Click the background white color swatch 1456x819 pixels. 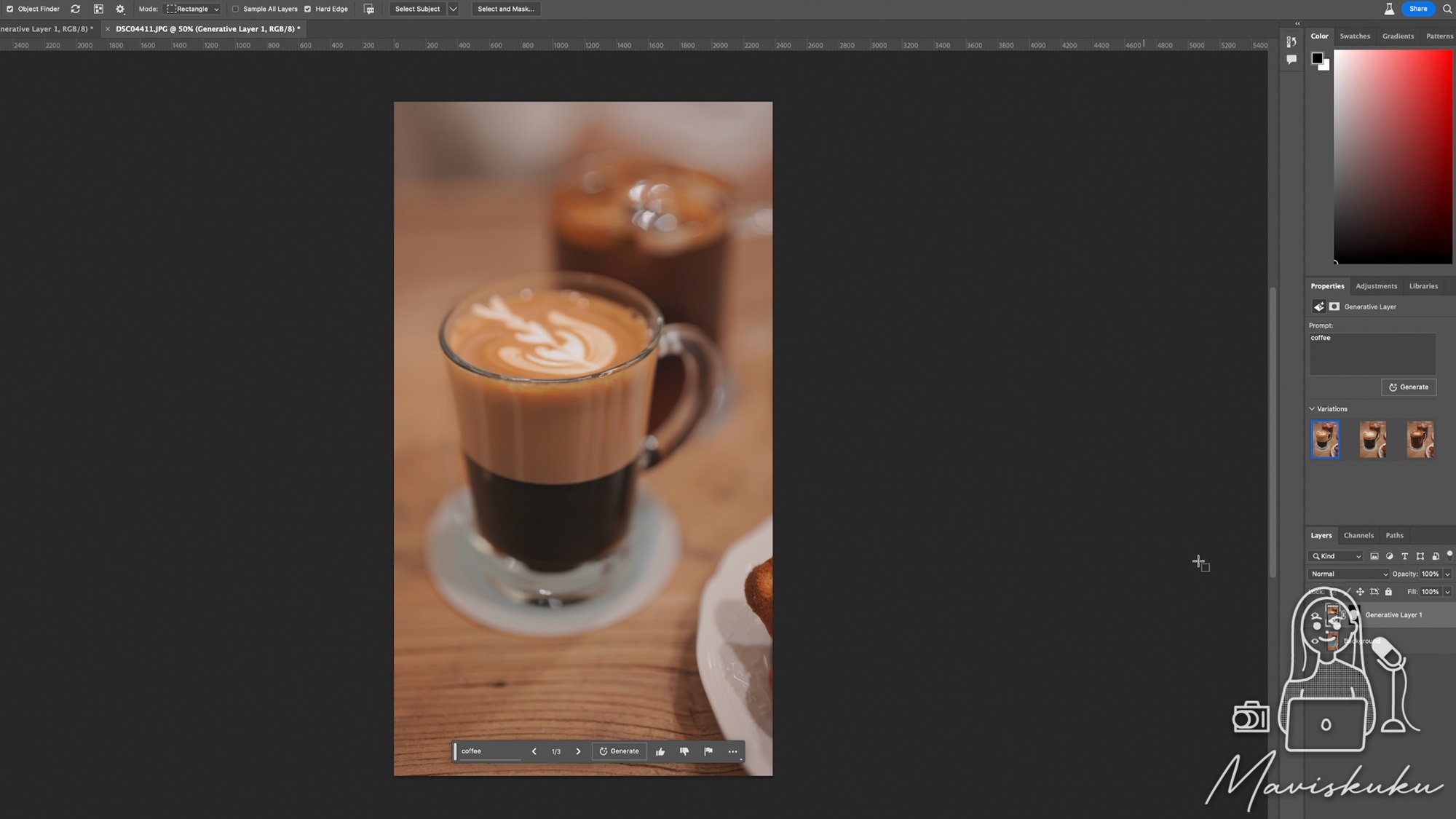click(1326, 67)
